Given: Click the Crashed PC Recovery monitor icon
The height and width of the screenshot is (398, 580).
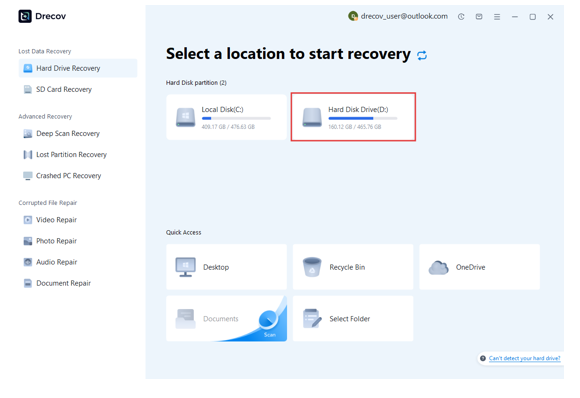Looking at the screenshot, I should pyautogui.click(x=28, y=176).
